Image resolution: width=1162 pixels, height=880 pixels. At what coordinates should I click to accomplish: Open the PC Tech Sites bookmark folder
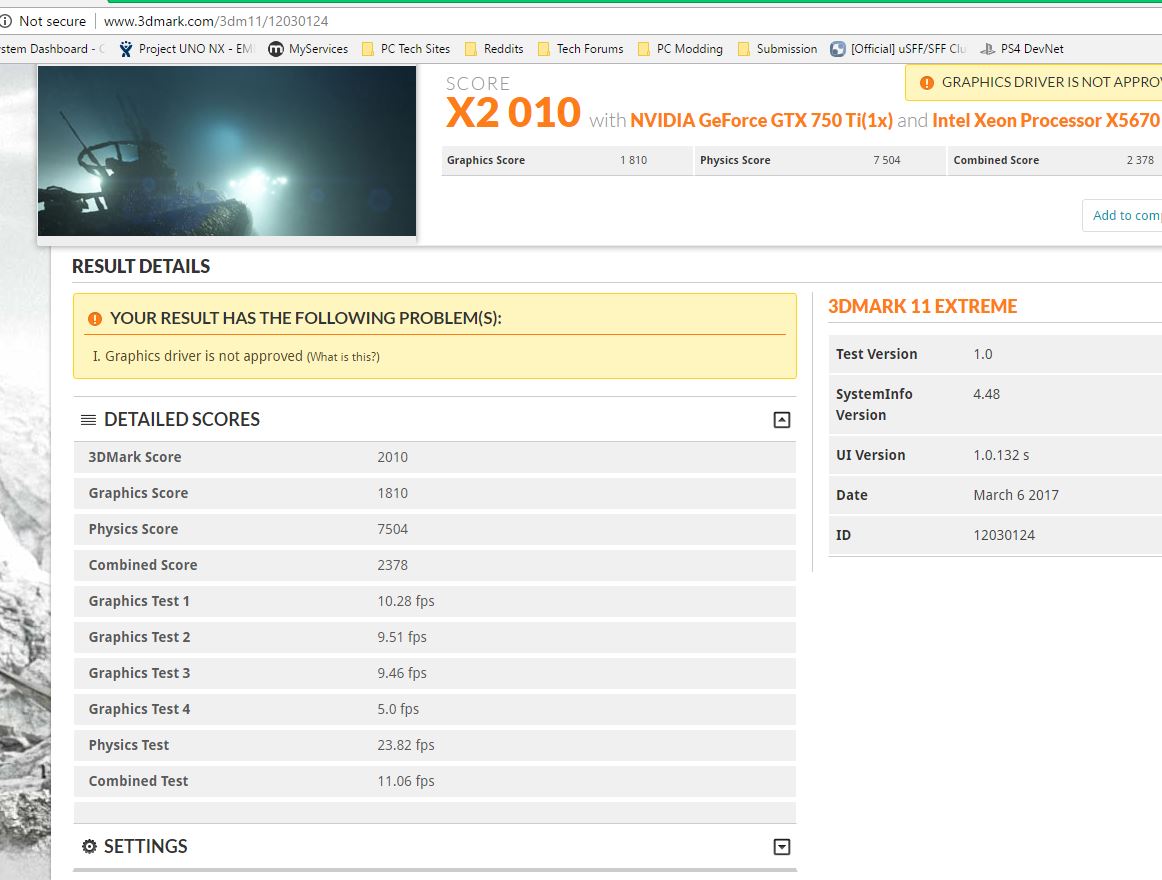click(x=406, y=49)
